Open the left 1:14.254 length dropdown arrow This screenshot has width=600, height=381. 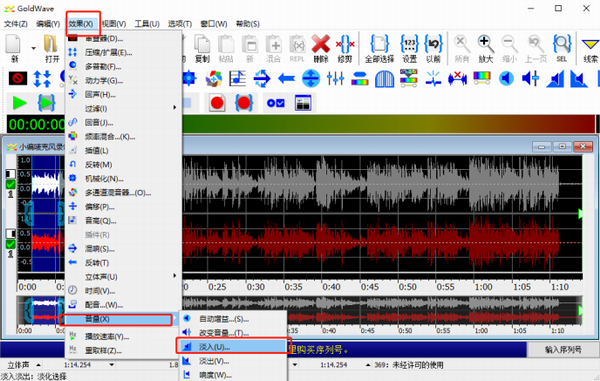click(x=112, y=365)
